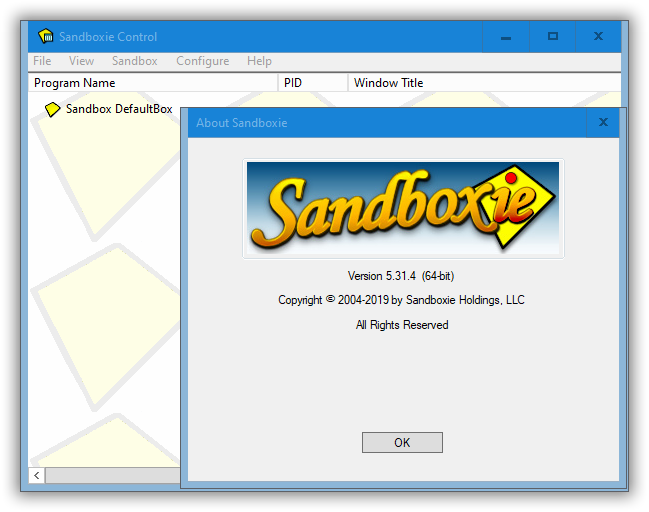The width and height of the screenshot is (649, 512).
Task: Click the horizontal scrollbar left arrow
Action: [37, 475]
